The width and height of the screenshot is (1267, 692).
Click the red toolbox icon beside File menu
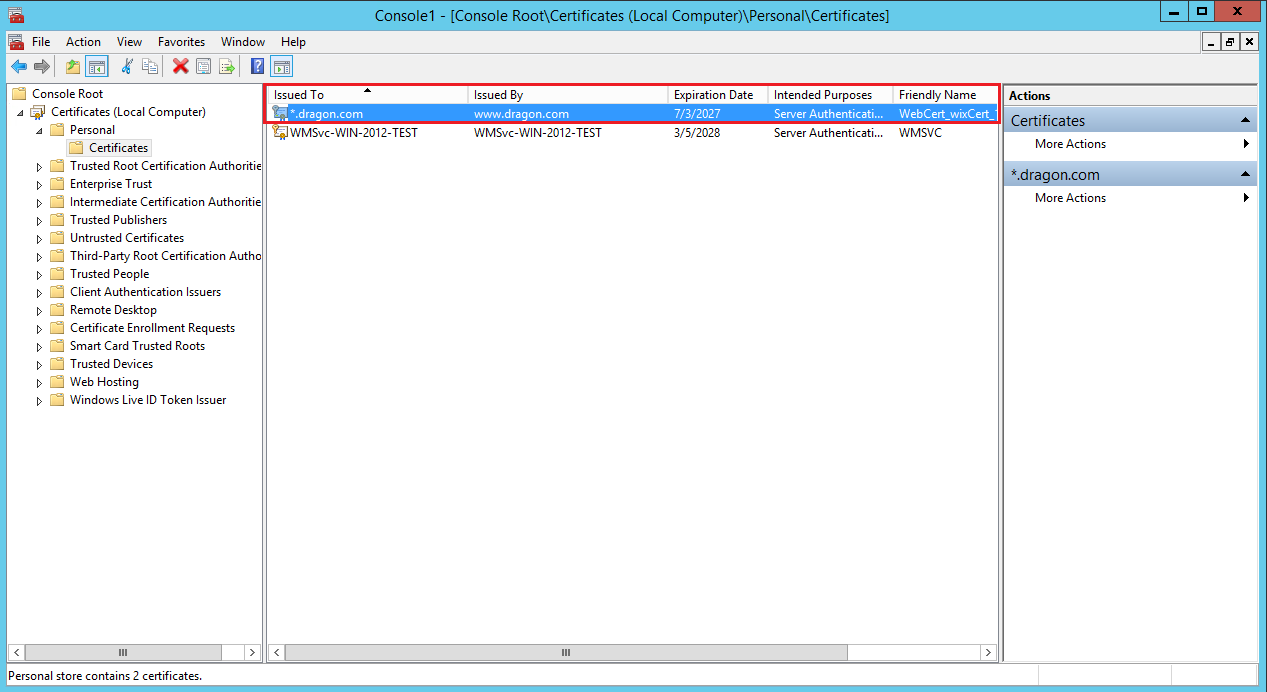pyautogui.click(x=16, y=42)
